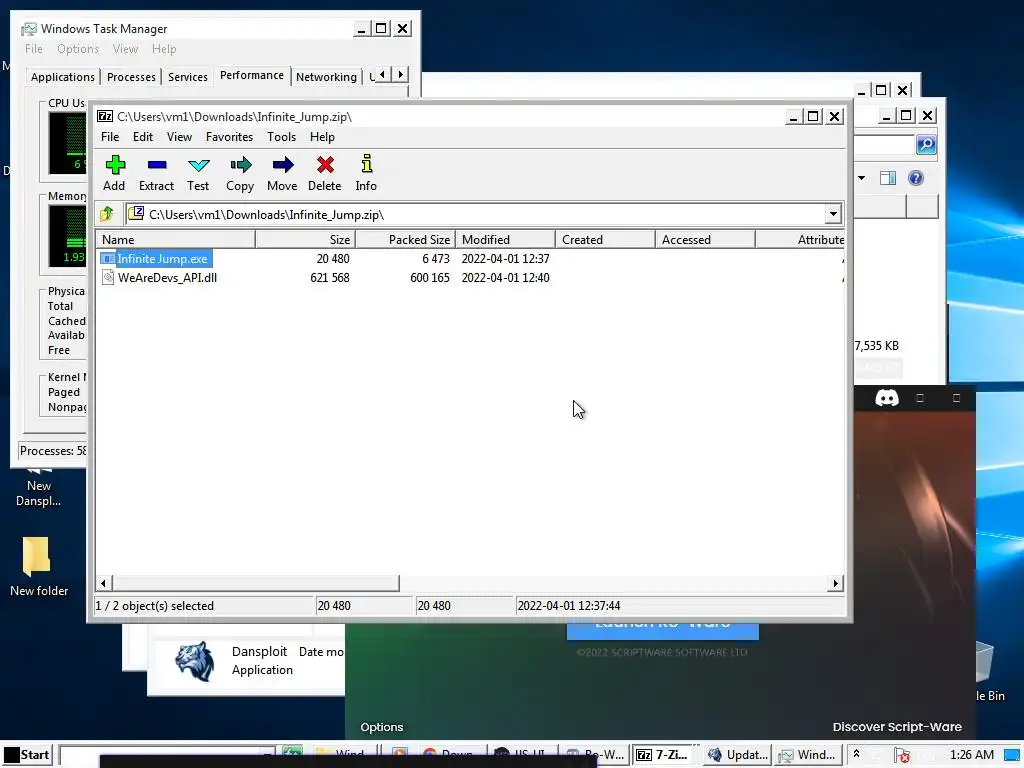Open the Help menu in 7-Zip
Image resolution: width=1024 pixels, height=768 pixels.
322,136
